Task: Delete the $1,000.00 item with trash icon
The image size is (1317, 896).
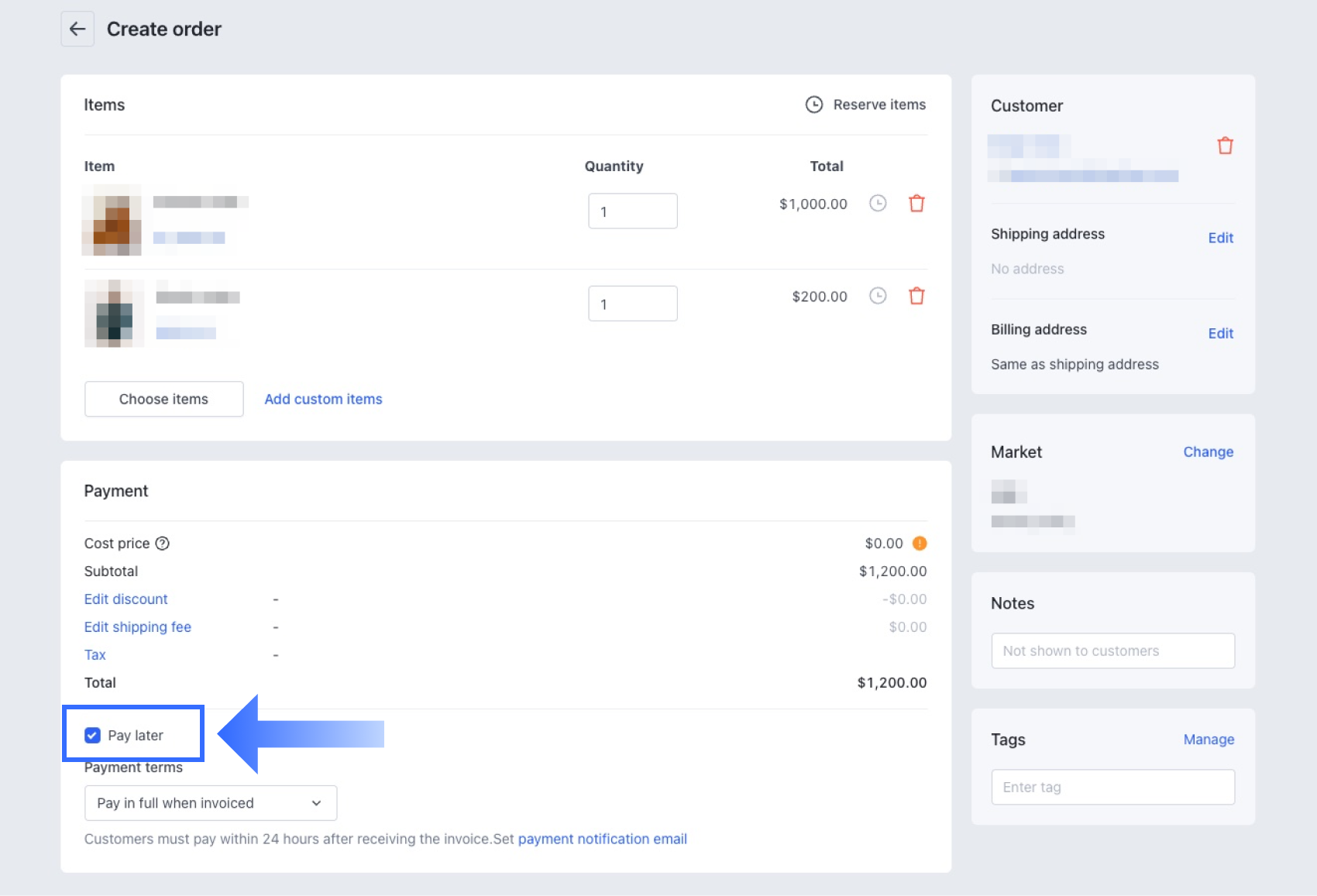Action: coord(916,204)
